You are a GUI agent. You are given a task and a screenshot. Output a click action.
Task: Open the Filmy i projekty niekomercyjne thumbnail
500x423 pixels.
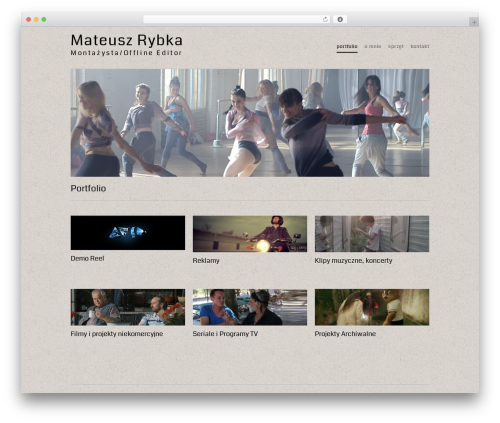coord(128,307)
